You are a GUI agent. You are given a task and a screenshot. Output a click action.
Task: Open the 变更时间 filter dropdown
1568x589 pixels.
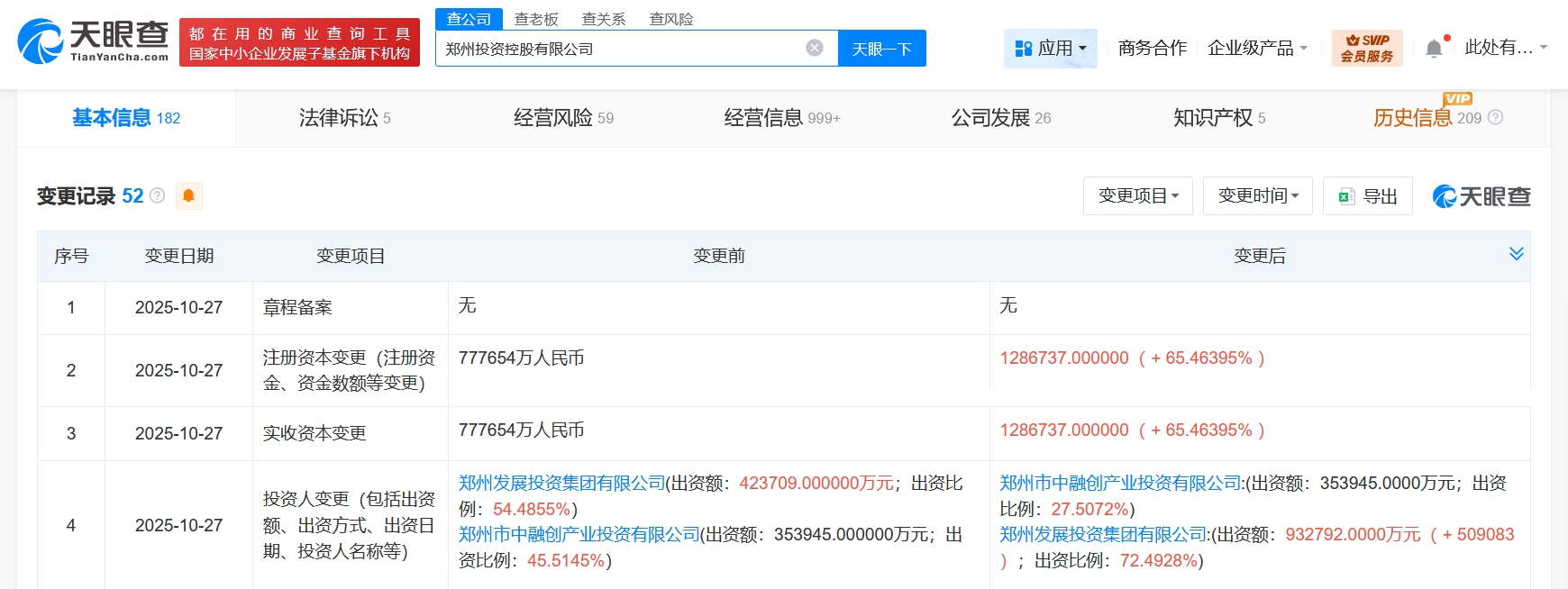pos(1257,196)
